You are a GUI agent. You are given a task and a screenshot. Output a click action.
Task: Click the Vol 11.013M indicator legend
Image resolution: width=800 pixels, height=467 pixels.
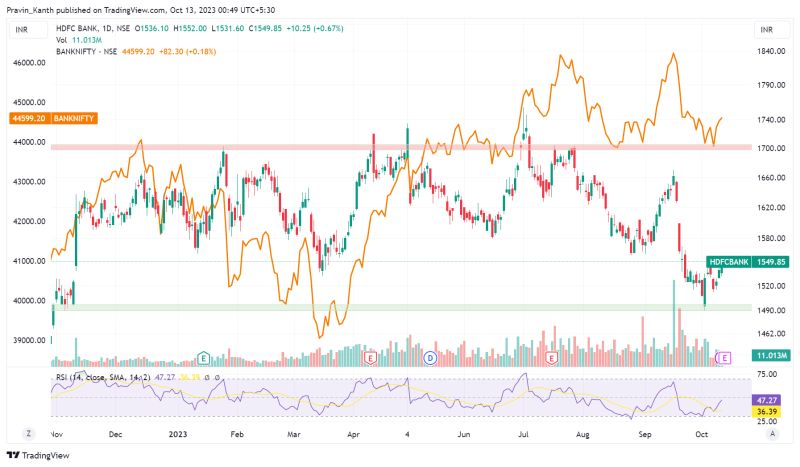(79, 40)
